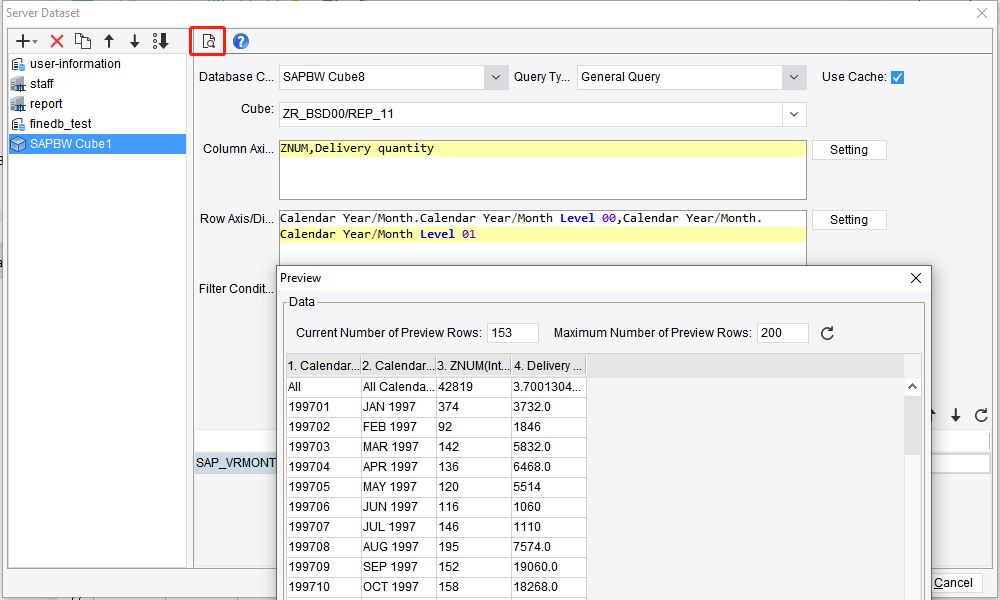Open Setting for the Column Axis
The height and width of the screenshot is (600, 1000).
[x=849, y=149]
